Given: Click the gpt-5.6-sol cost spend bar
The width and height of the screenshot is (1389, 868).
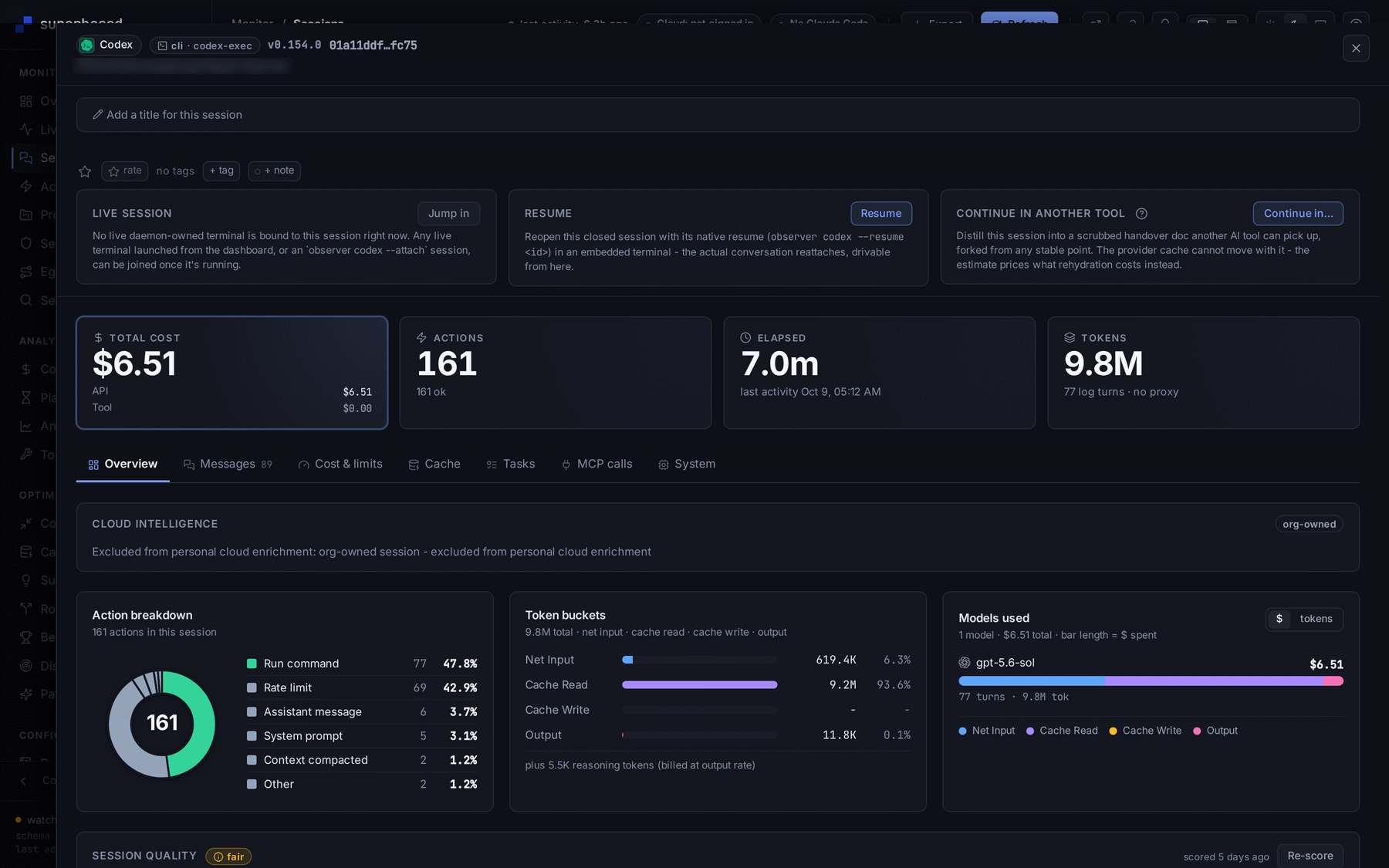Looking at the screenshot, I should pos(1151,681).
